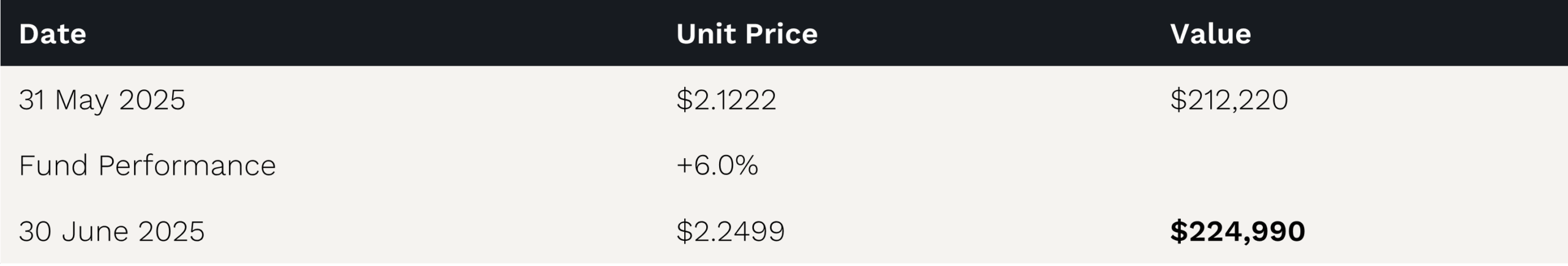Image resolution: width=1568 pixels, height=266 pixels.
Task: Select the year 2025 beside May
Action: (152, 100)
